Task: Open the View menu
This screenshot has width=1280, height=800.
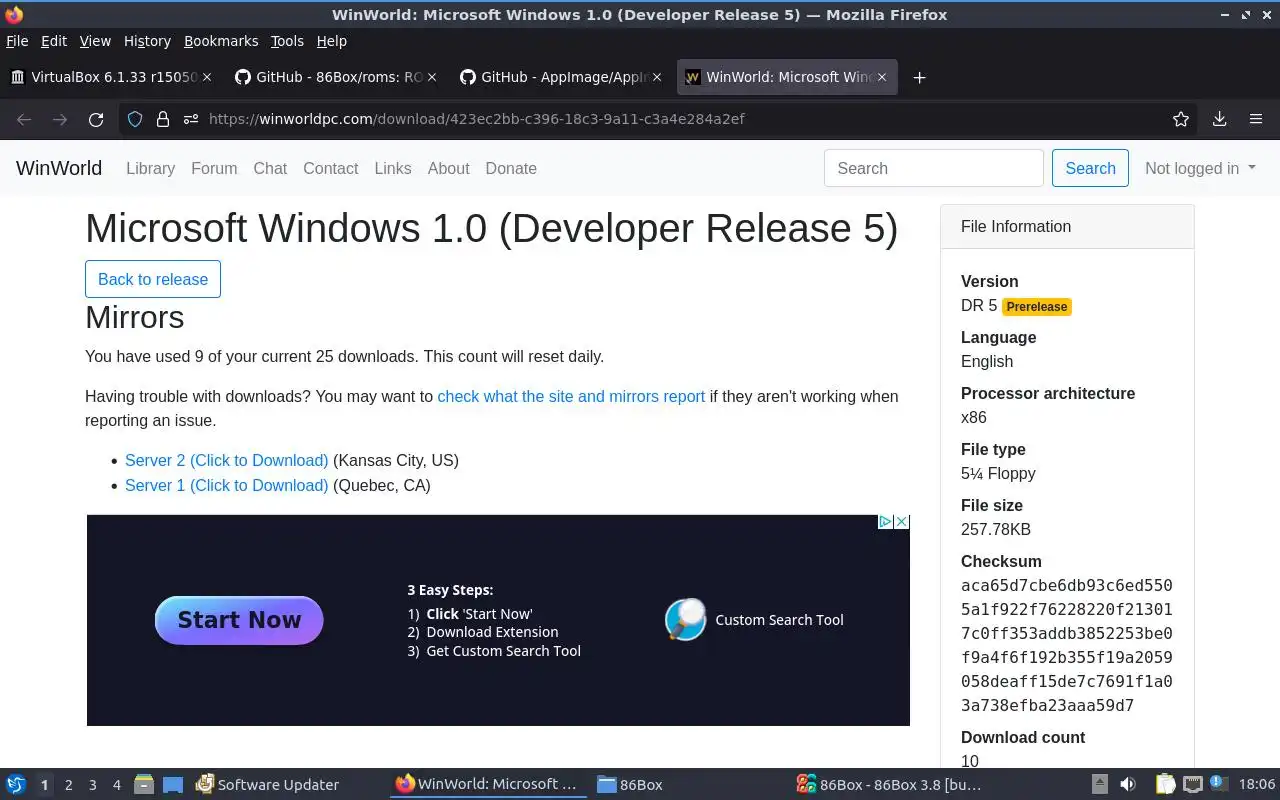Action: (95, 41)
